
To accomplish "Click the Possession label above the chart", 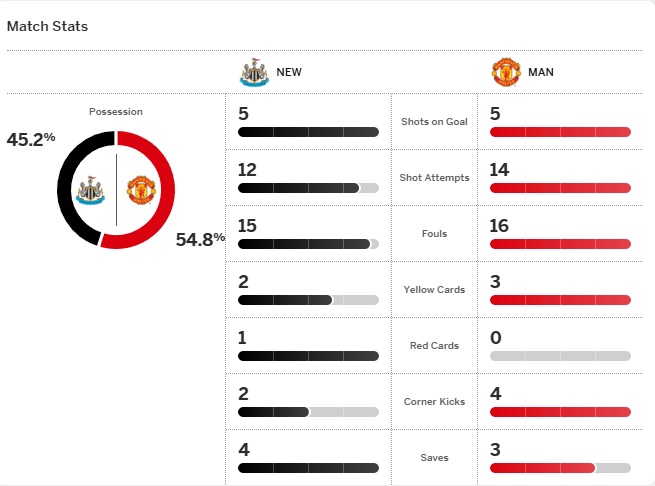I will [x=116, y=112].
